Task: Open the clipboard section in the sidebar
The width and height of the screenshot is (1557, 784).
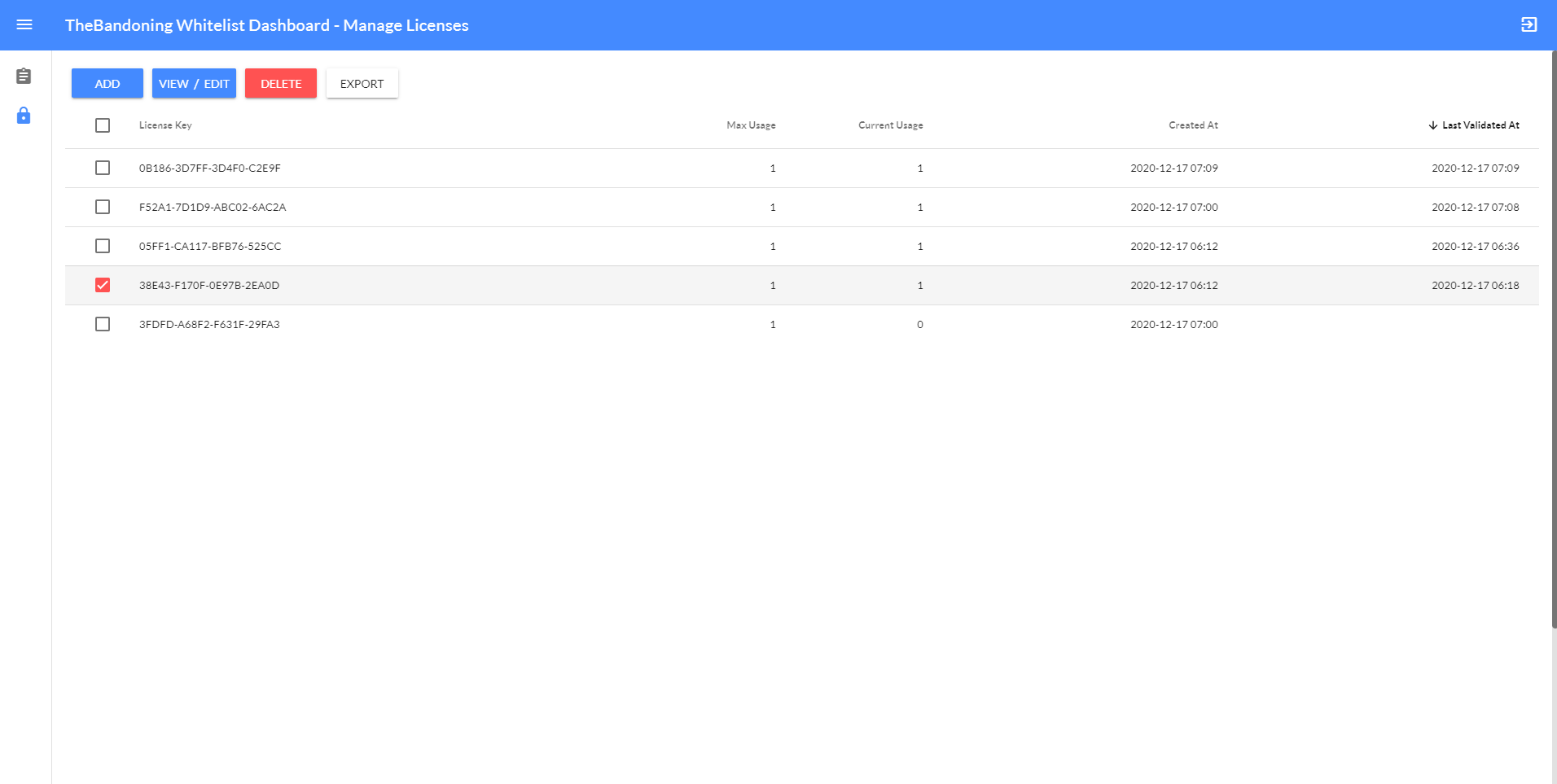Action: [24, 76]
